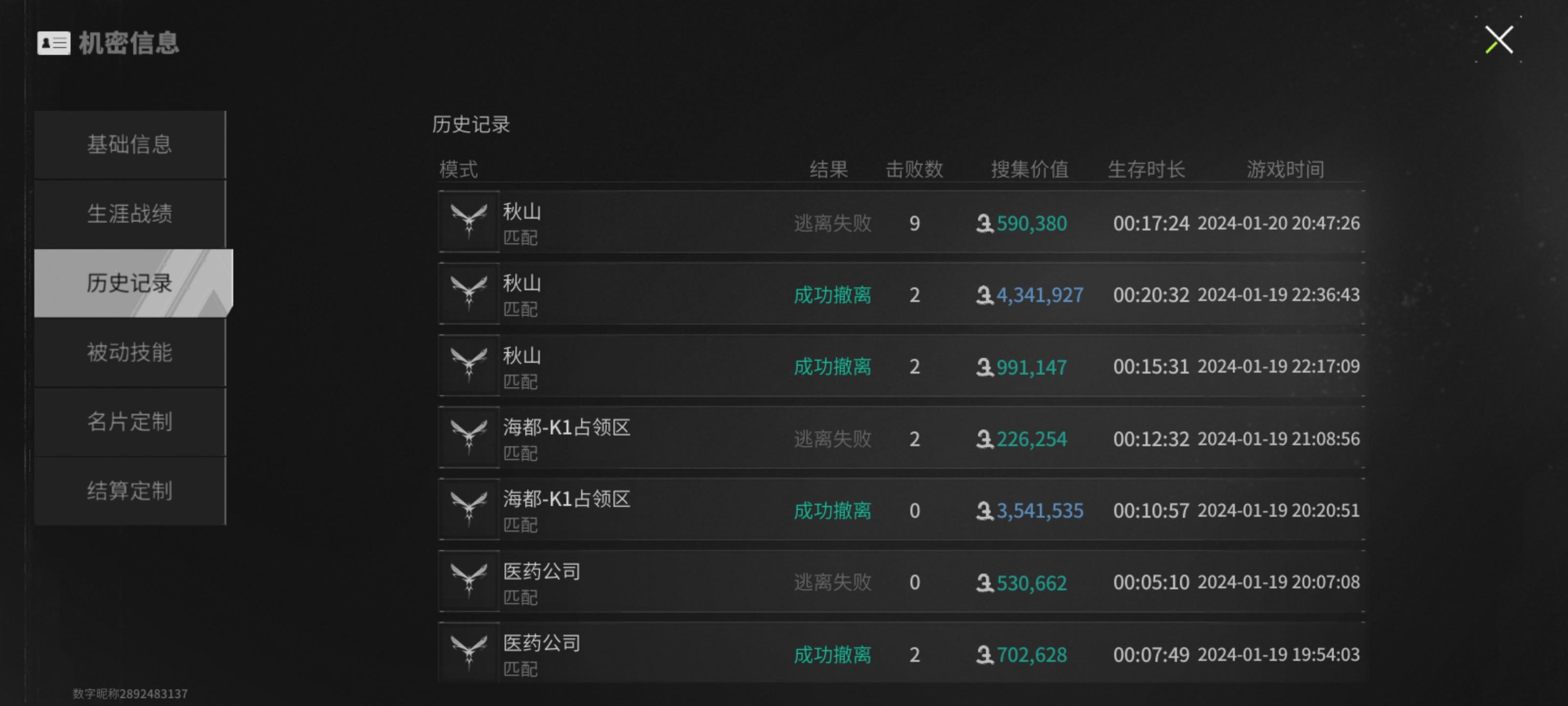Click the 游戏时间 column header
The image size is (1568, 706).
pos(1285,169)
